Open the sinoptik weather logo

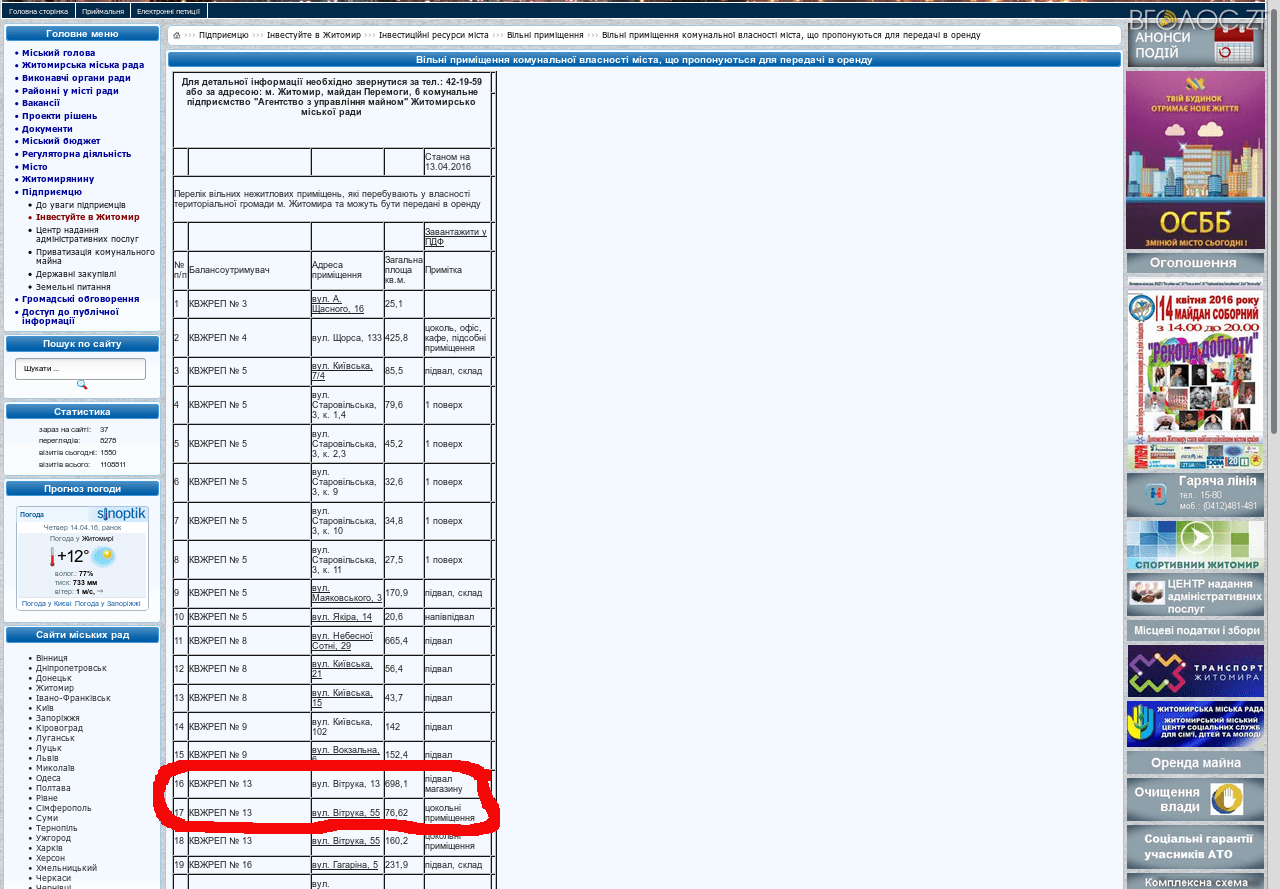pos(122,514)
